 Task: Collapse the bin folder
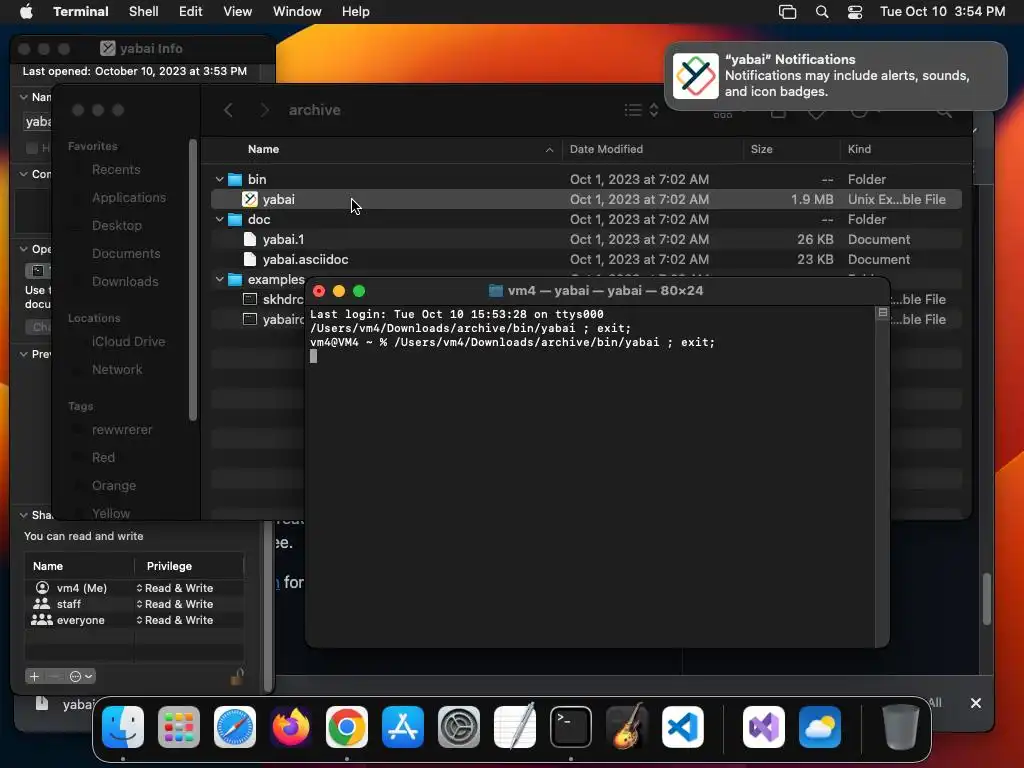[x=219, y=179]
